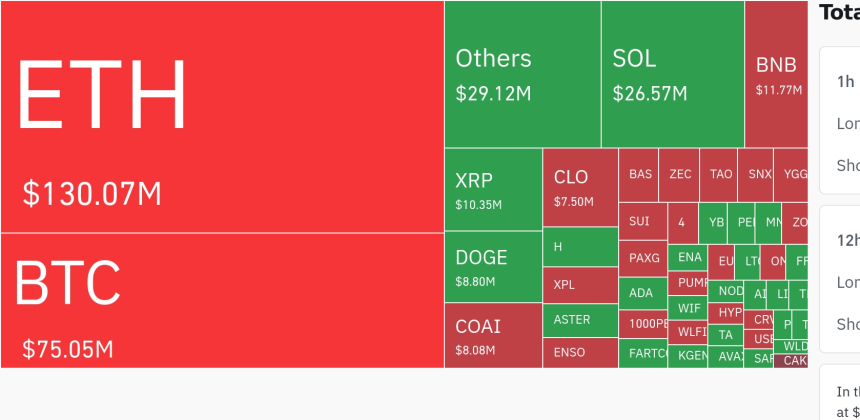Image resolution: width=860 pixels, height=420 pixels.
Task: Click the XRP $10.35M tile
Action: click(493, 190)
